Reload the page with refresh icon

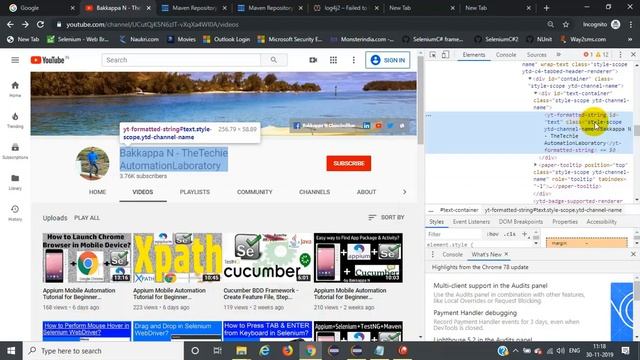click(40, 24)
